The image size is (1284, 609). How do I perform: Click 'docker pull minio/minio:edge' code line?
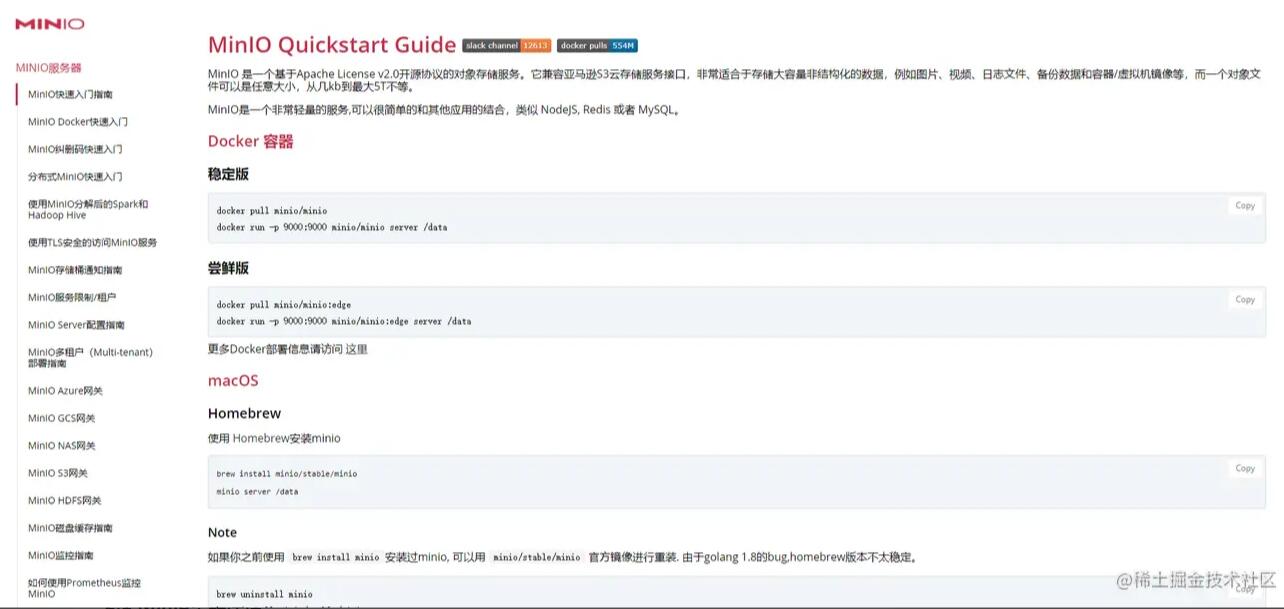tap(284, 305)
